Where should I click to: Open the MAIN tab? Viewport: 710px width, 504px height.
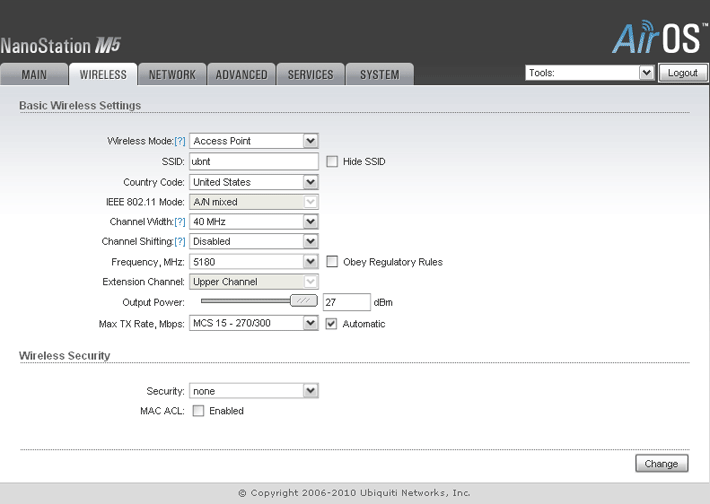(34, 74)
